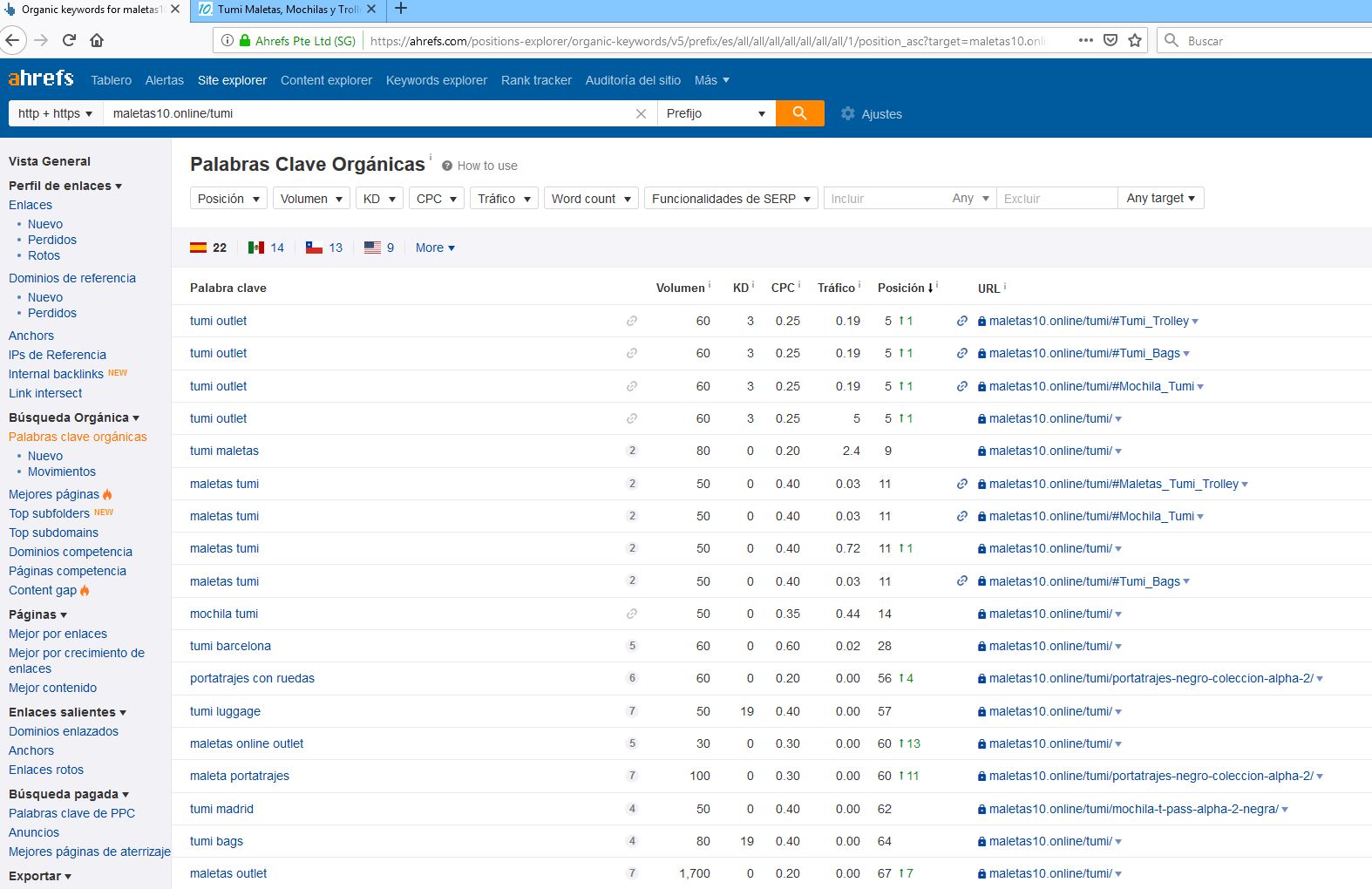This screenshot has height=889, width=1372.
Task: Open the tumi barcelona keyword
Action: point(230,646)
